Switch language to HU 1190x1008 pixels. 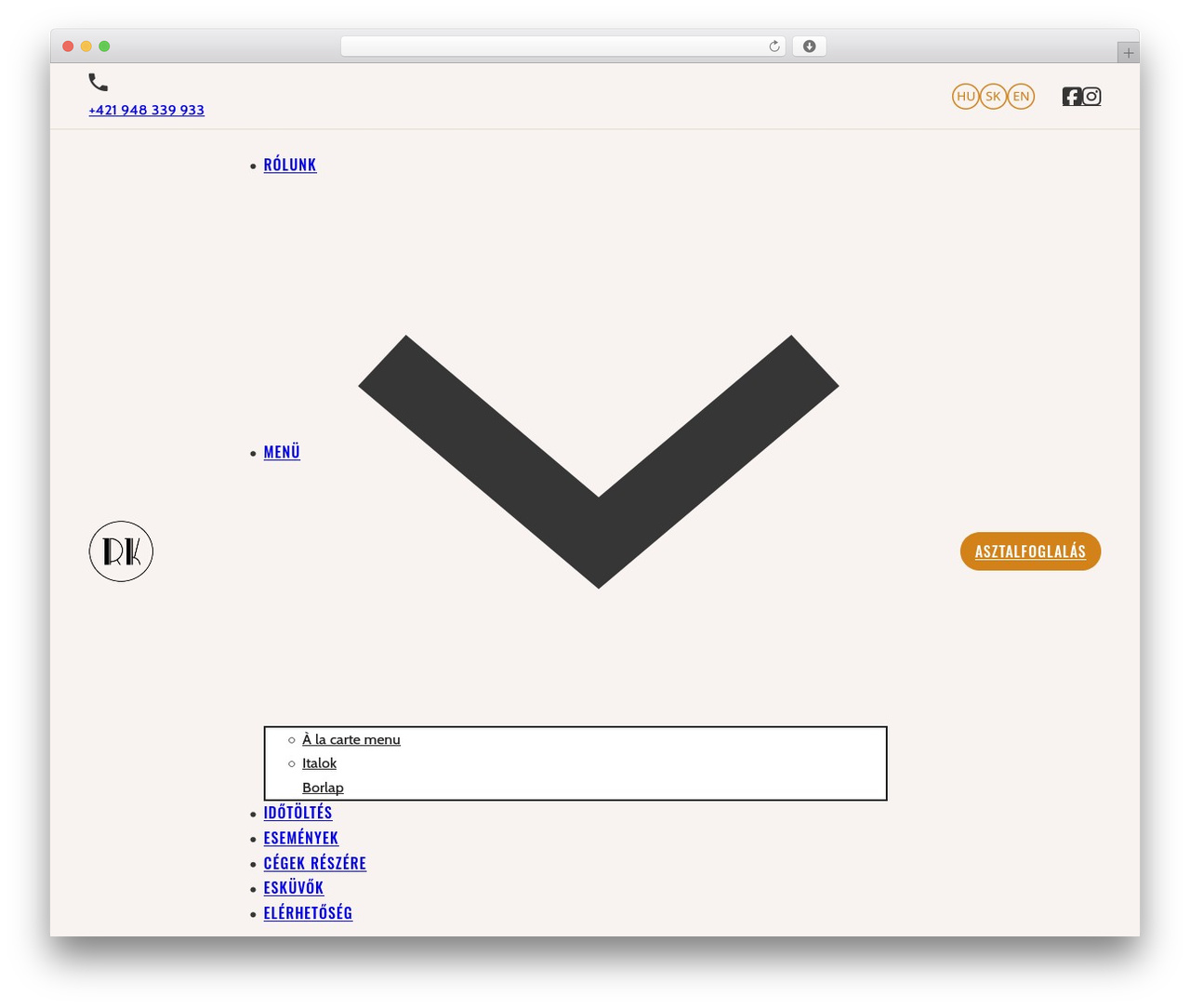coord(966,96)
